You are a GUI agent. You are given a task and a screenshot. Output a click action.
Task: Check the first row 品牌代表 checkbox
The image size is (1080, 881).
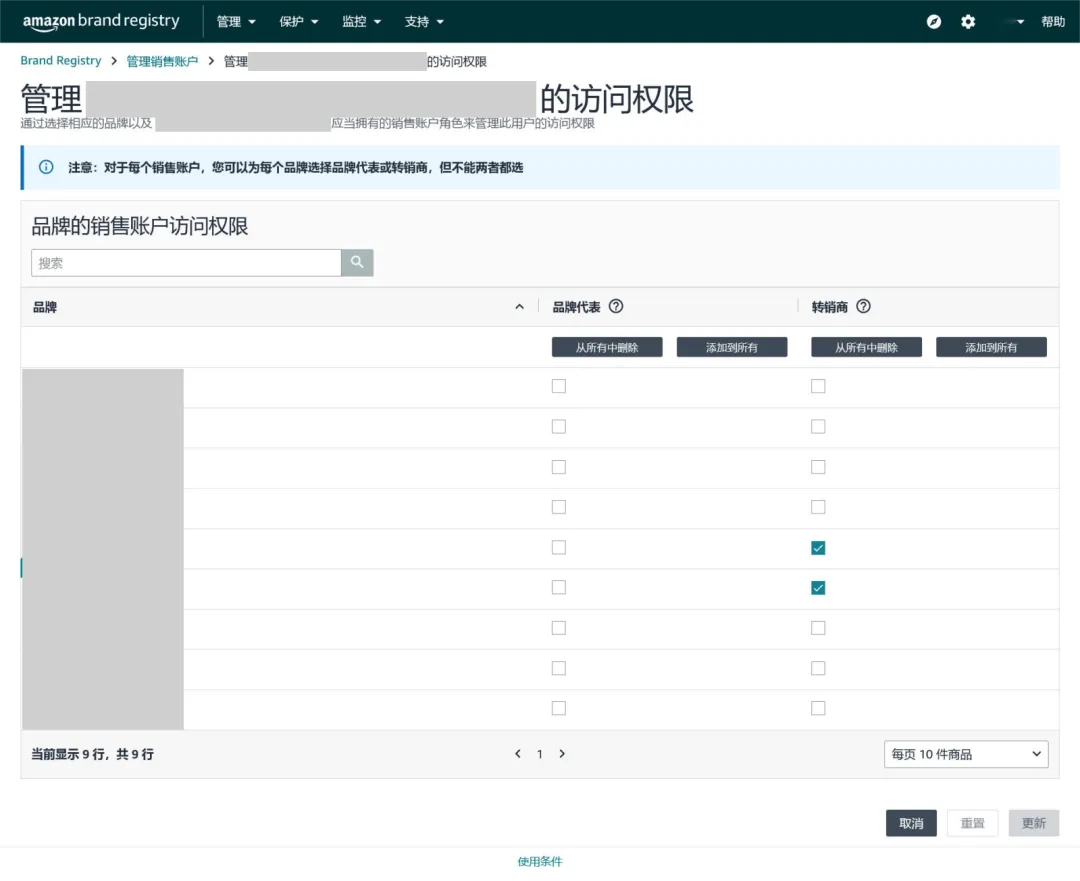[x=559, y=386]
